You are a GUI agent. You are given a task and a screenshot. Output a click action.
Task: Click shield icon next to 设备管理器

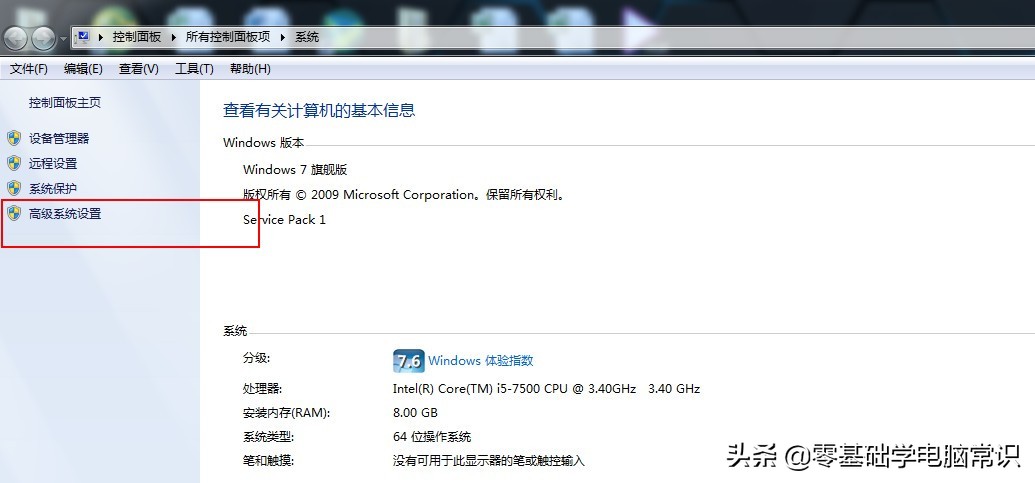(x=14, y=138)
